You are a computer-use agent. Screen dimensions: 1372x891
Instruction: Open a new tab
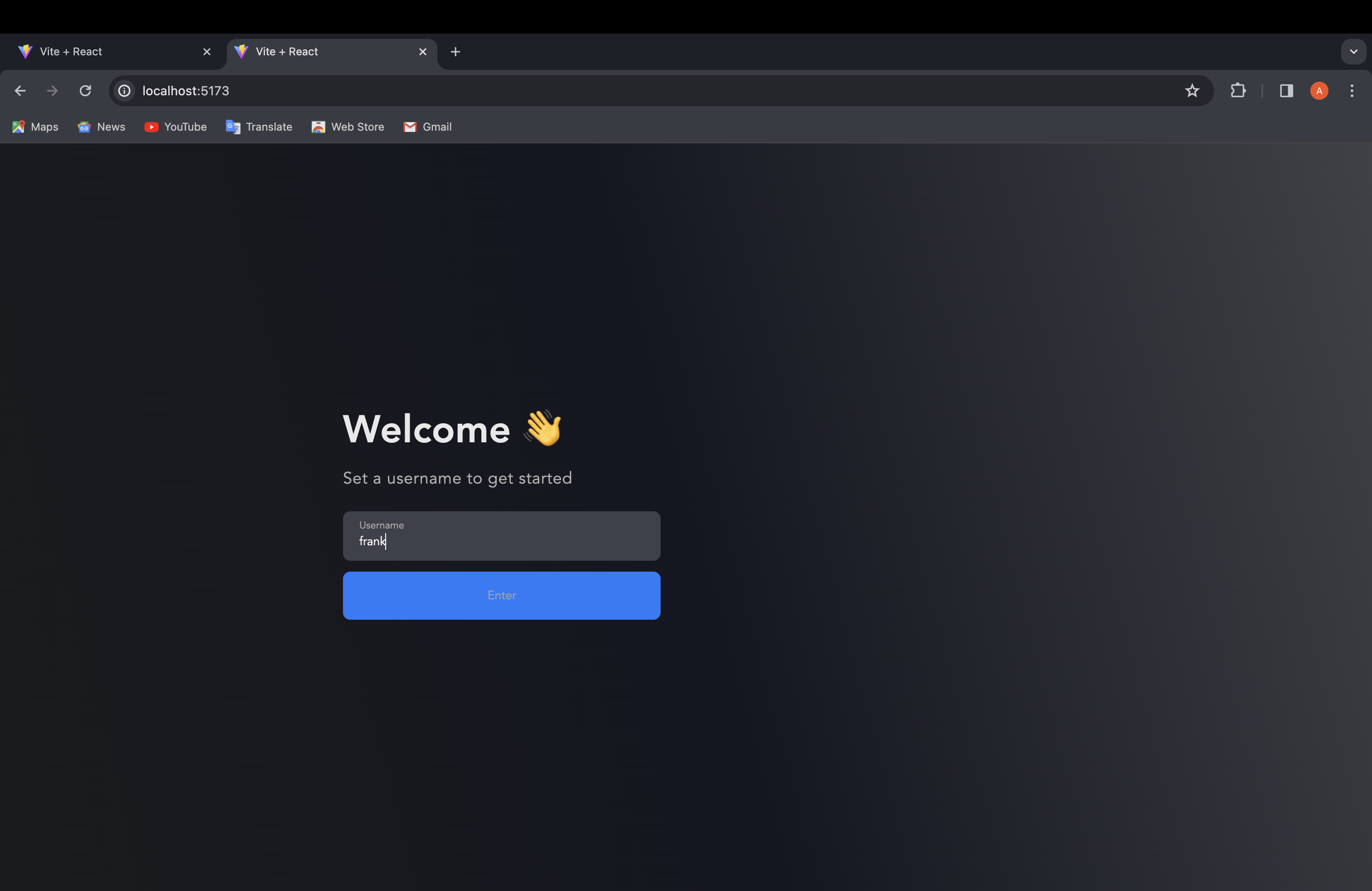click(x=456, y=52)
